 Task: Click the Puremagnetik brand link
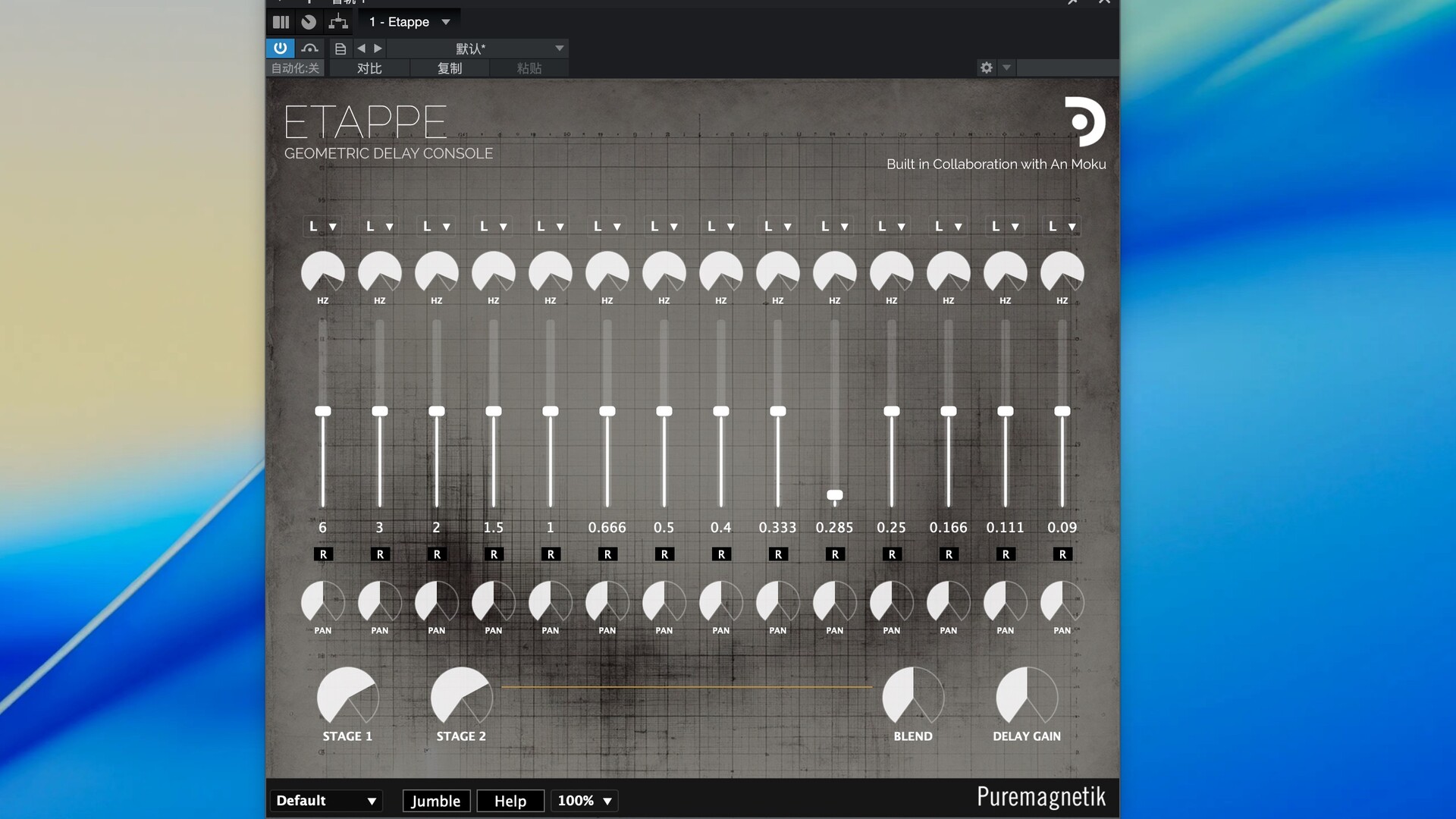click(1040, 798)
